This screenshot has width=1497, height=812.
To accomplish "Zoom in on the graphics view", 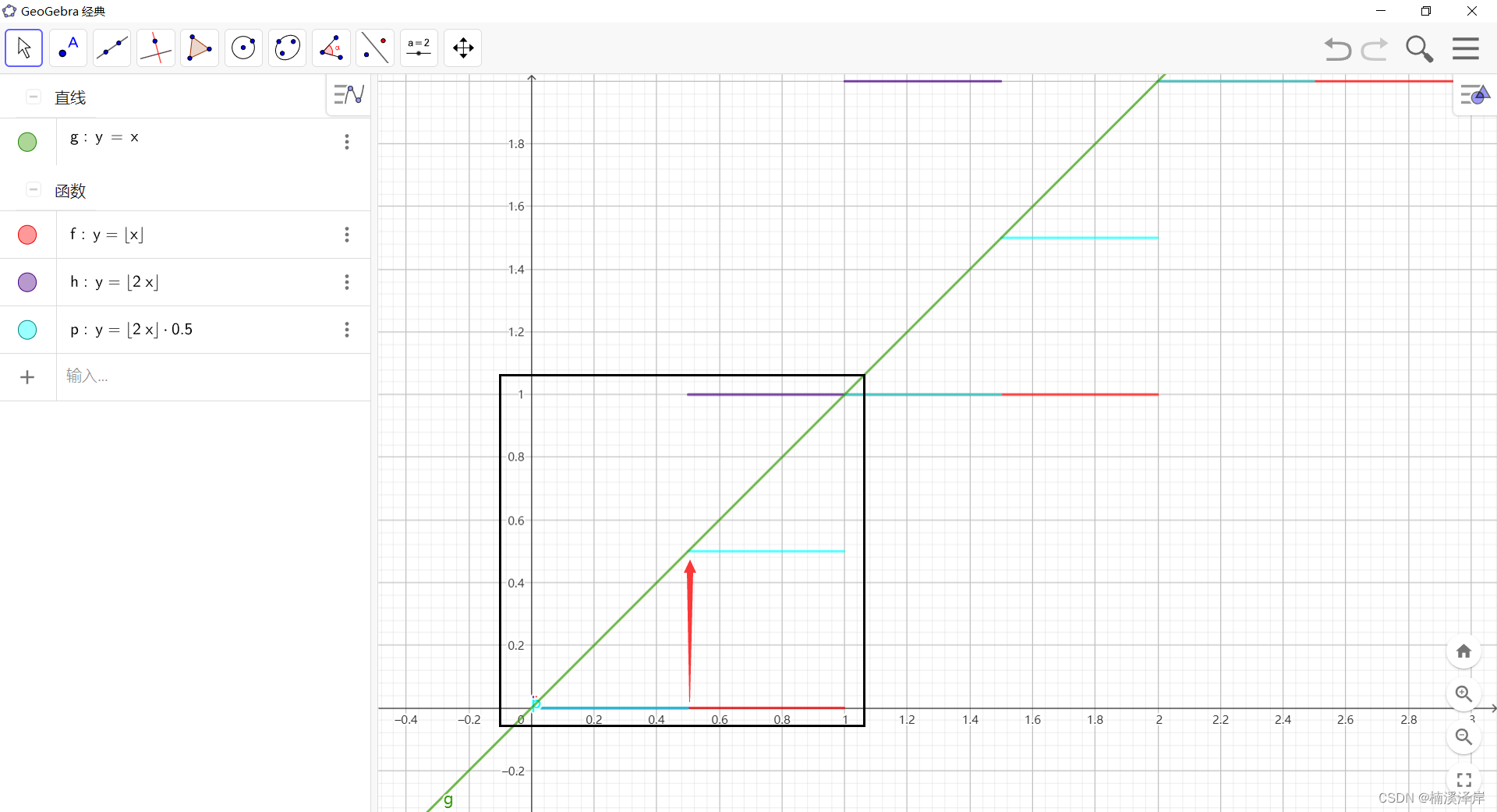I will (1463, 694).
